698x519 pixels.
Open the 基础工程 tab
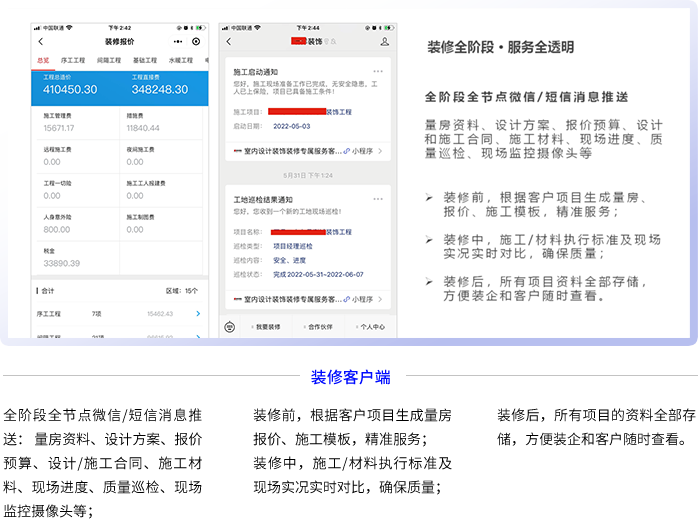tap(145, 61)
